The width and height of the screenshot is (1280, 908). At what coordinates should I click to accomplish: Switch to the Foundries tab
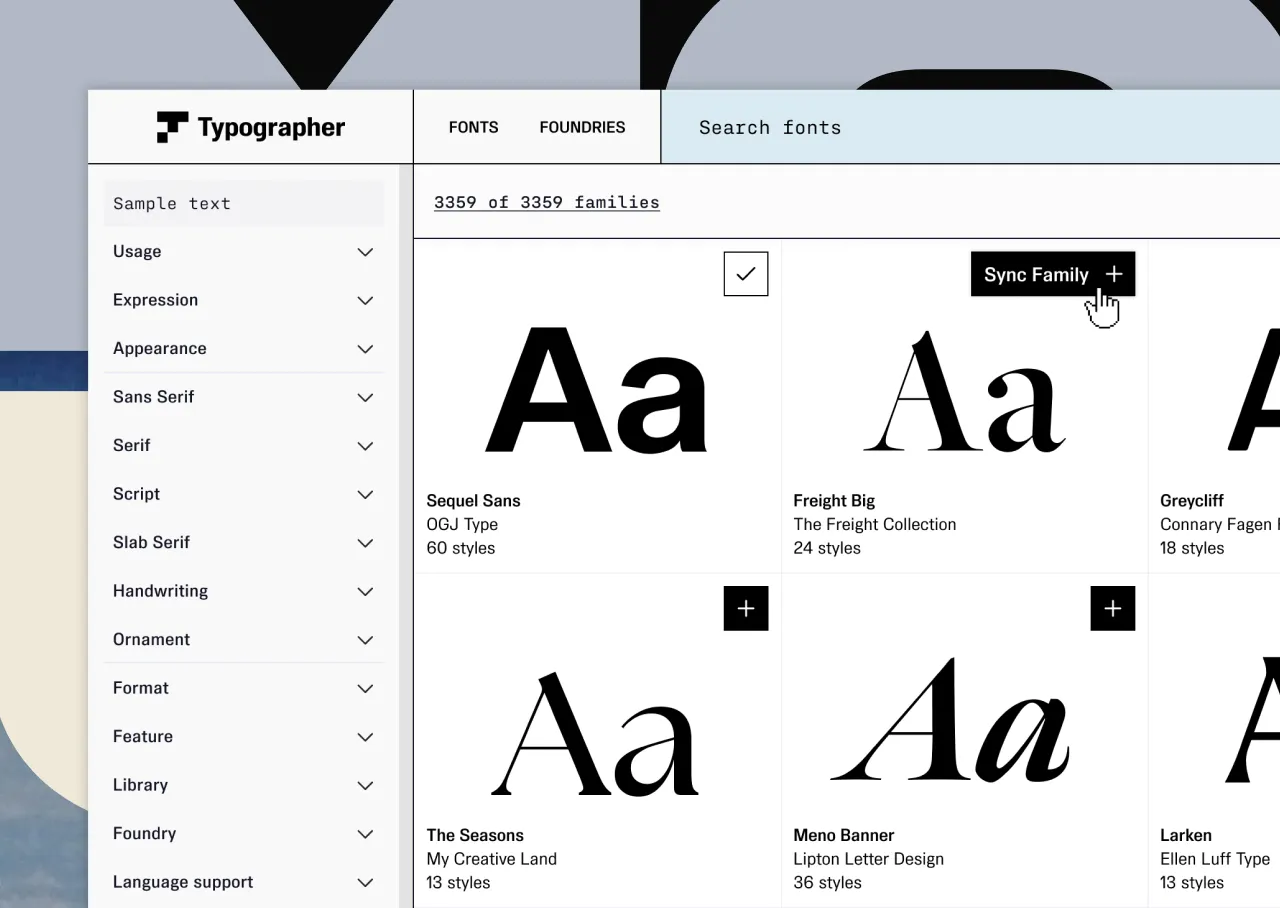click(x=582, y=127)
